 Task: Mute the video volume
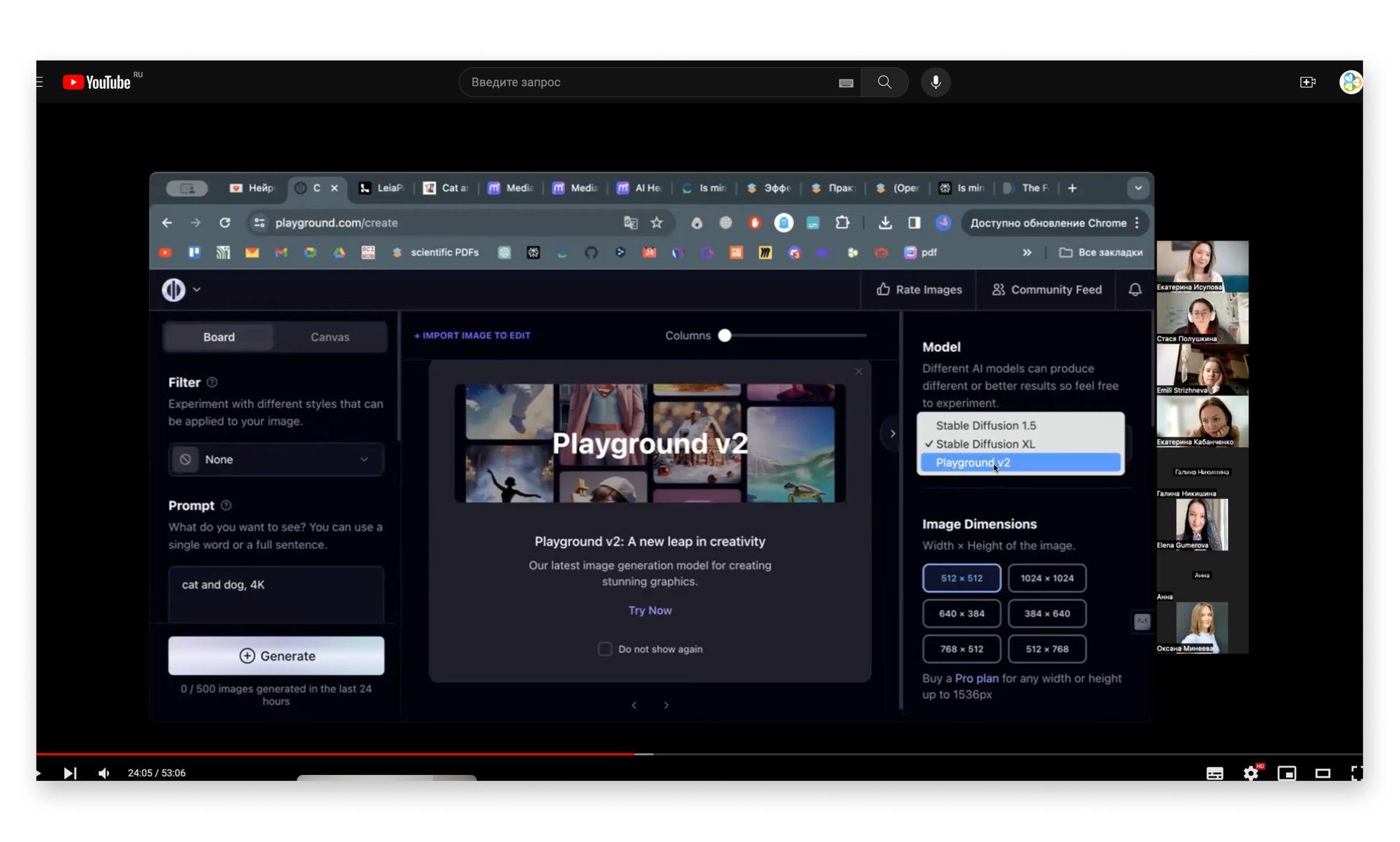pos(104,773)
